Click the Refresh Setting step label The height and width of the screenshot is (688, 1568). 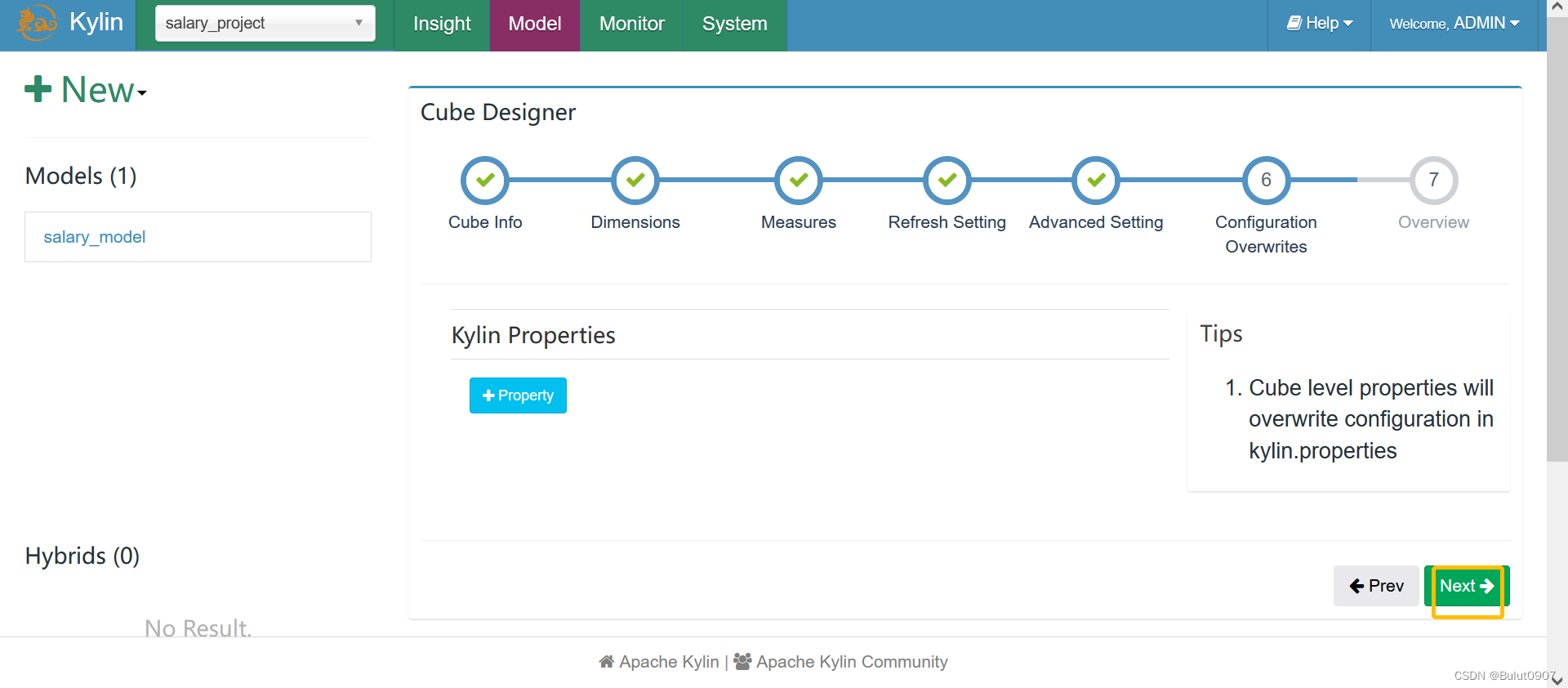click(x=947, y=222)
